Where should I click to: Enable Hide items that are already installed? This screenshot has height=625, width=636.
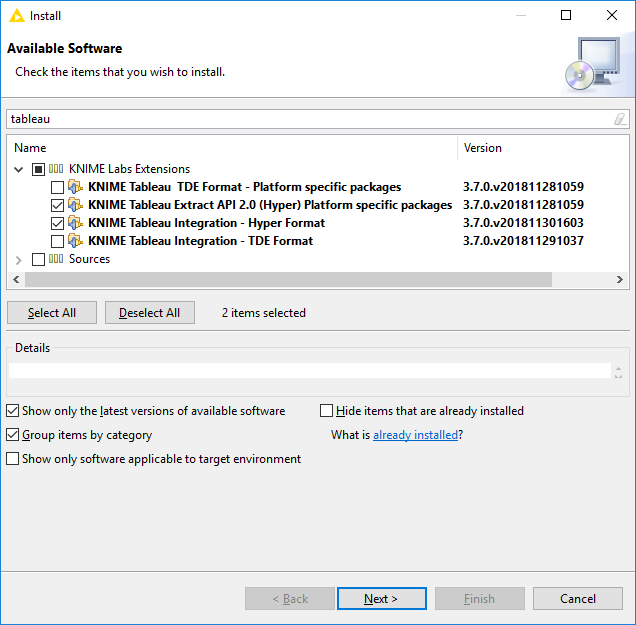(x=327, y=411)
